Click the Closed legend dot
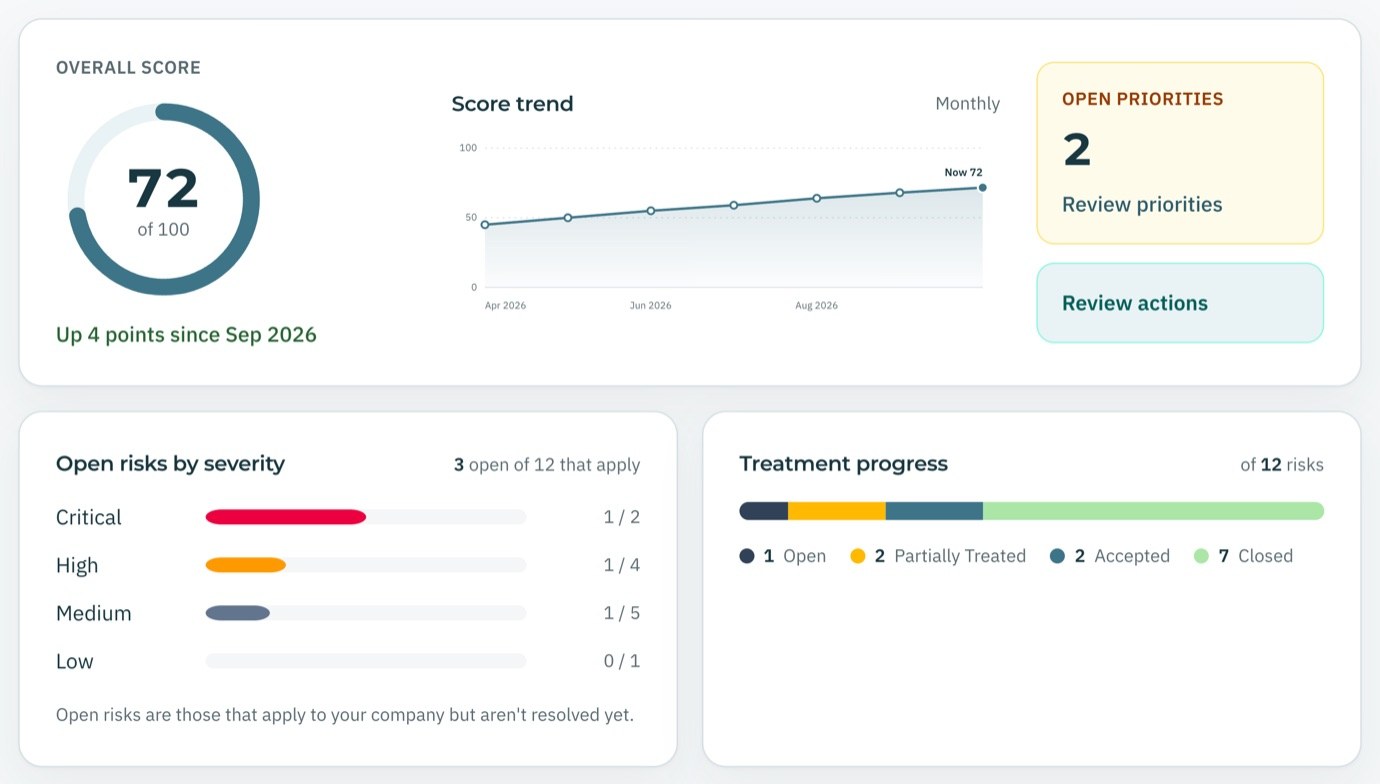 1202,556
